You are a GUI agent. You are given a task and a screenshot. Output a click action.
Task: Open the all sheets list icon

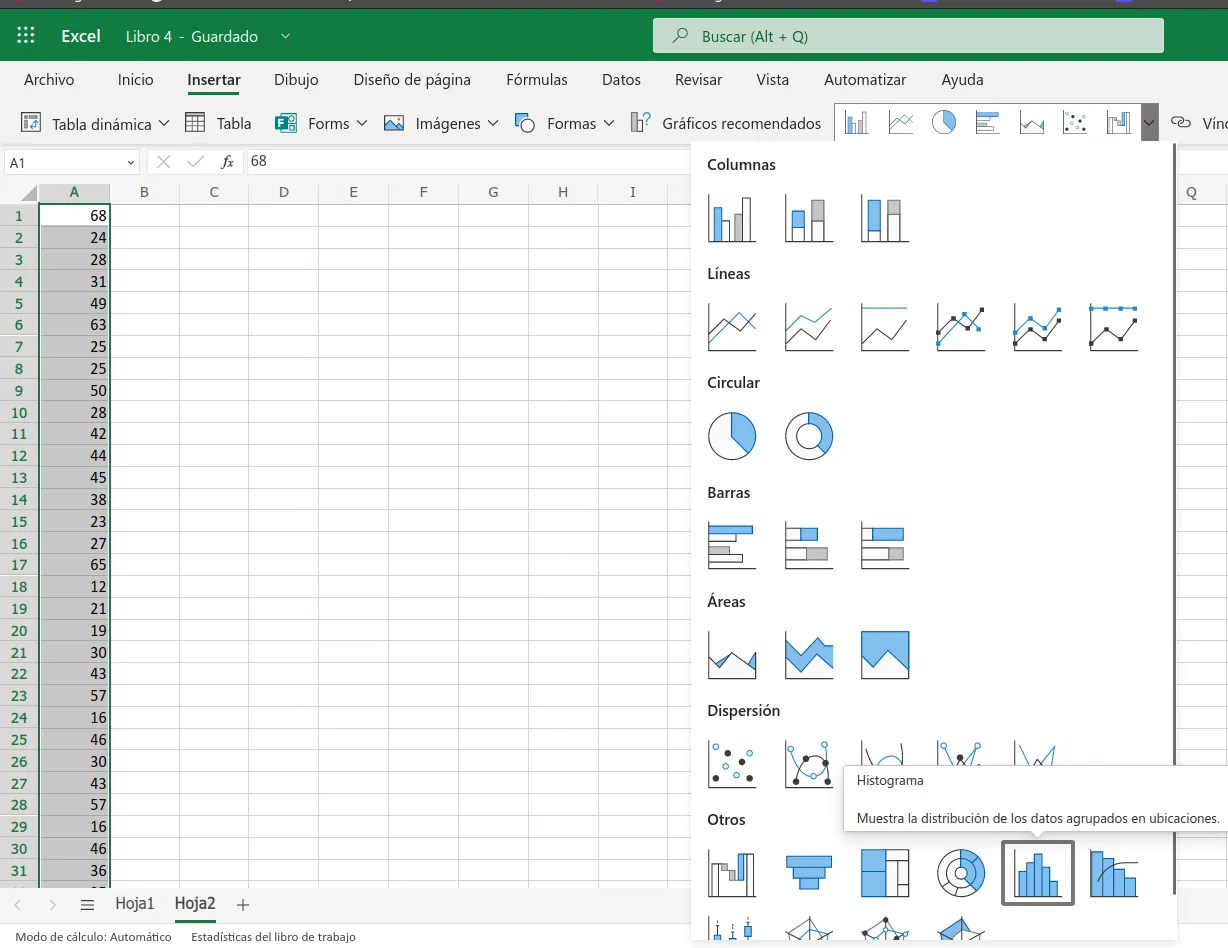pos(87,904)
